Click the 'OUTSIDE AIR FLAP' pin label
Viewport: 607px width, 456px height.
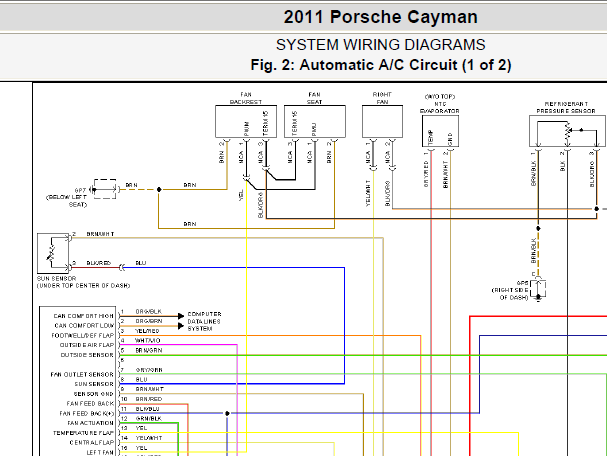(87, 345)
